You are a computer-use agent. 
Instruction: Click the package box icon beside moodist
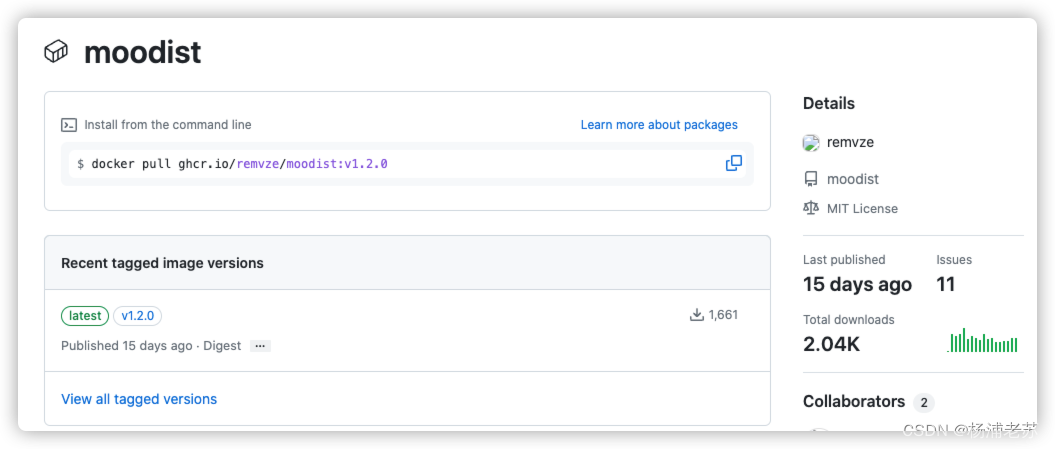56,51
